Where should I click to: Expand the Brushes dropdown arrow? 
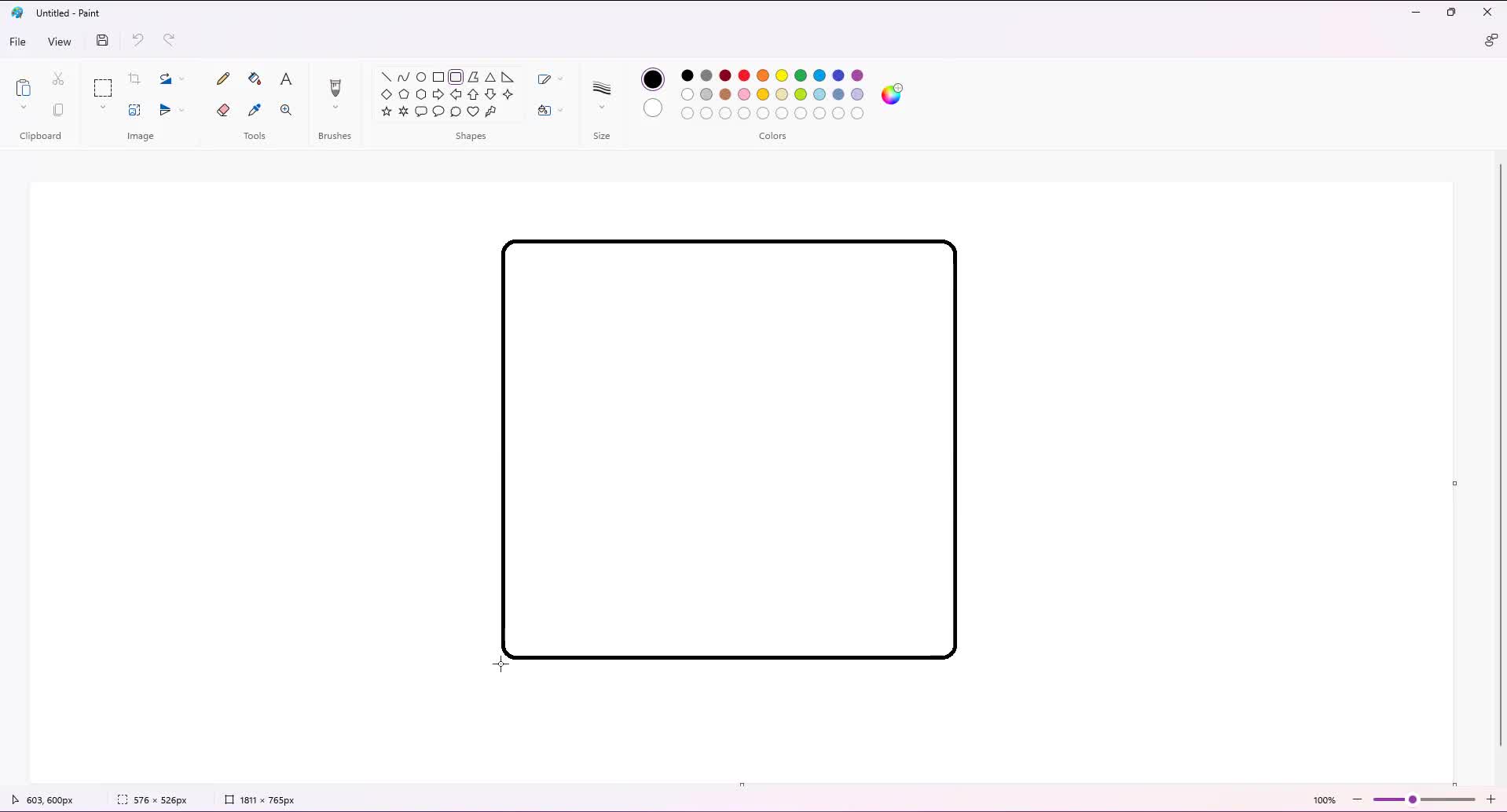coord(335,108)
